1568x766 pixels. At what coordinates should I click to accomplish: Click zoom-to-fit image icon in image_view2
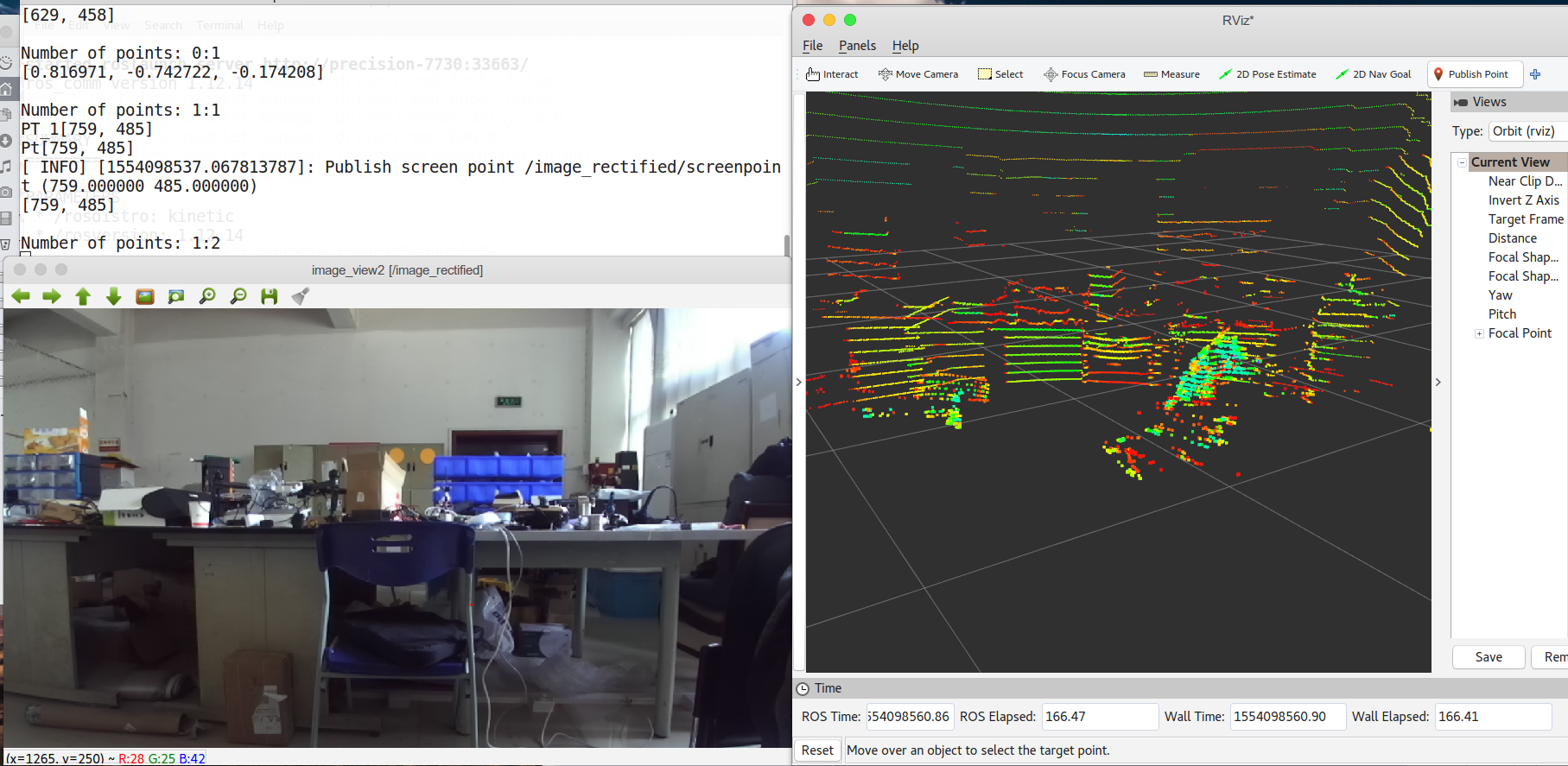[x=176, y=296]
